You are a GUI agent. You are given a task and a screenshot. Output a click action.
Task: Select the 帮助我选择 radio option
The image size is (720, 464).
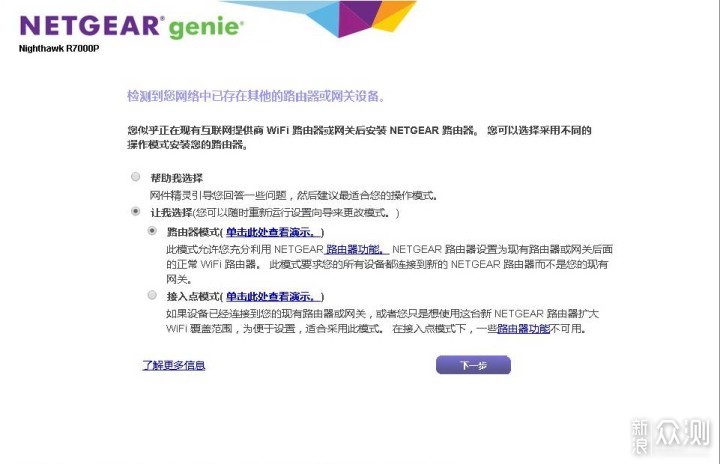(x=135, y=177)
